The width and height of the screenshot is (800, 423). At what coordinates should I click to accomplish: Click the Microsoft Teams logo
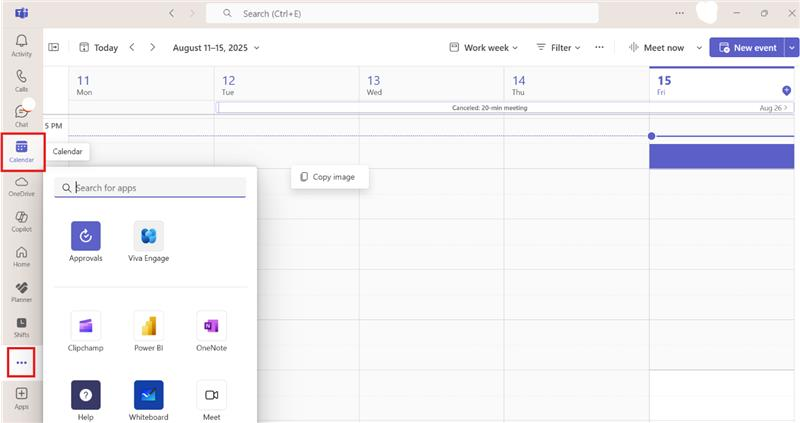tap(21, 13)
